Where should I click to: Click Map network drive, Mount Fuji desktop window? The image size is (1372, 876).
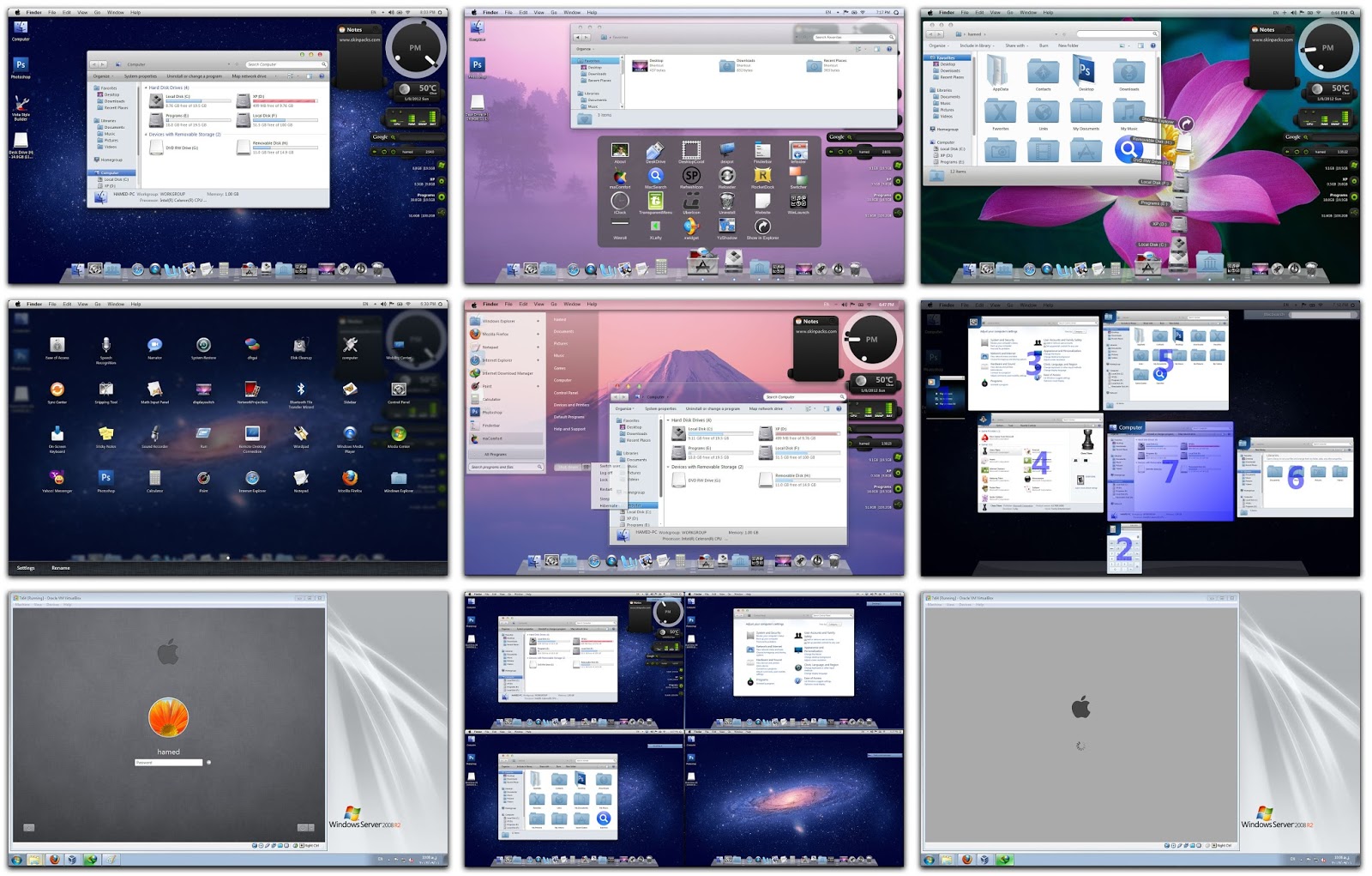pos(766,408)
